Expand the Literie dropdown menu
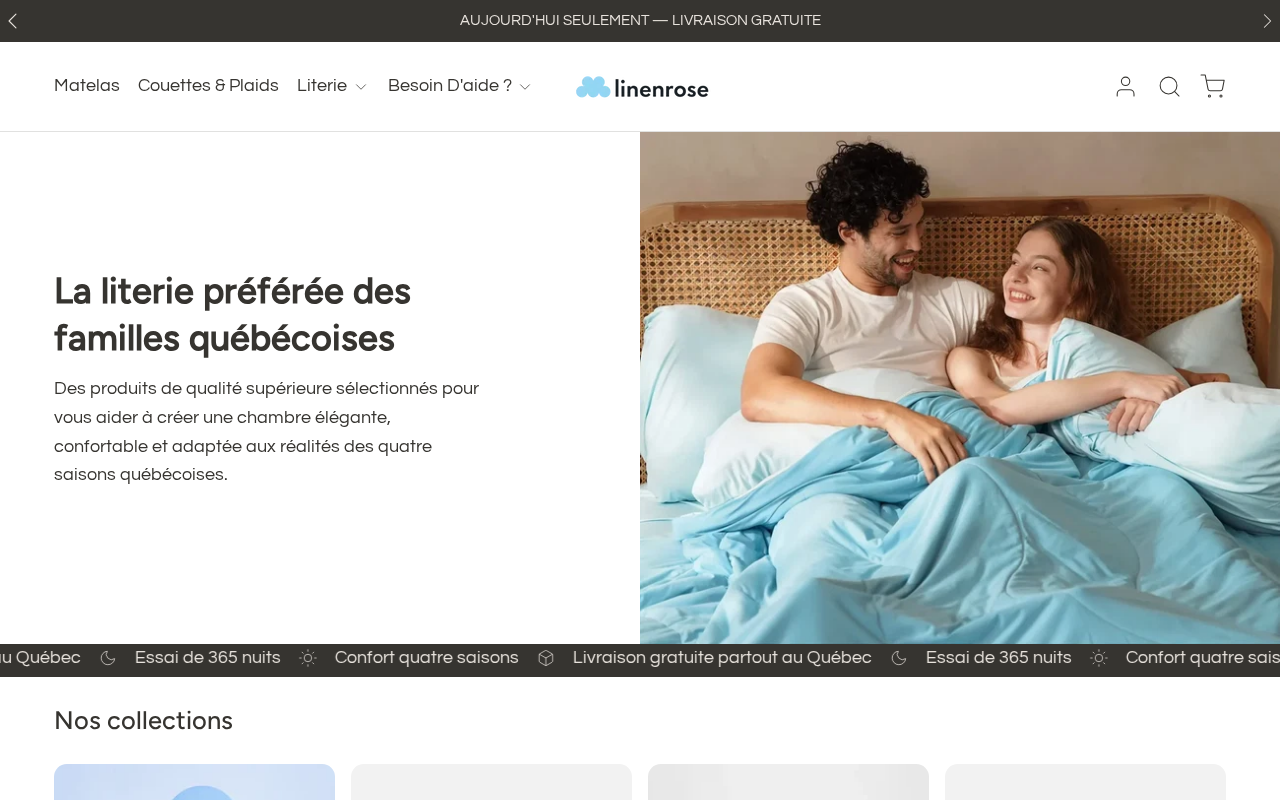1280x800 pixels. coord(332,86)
